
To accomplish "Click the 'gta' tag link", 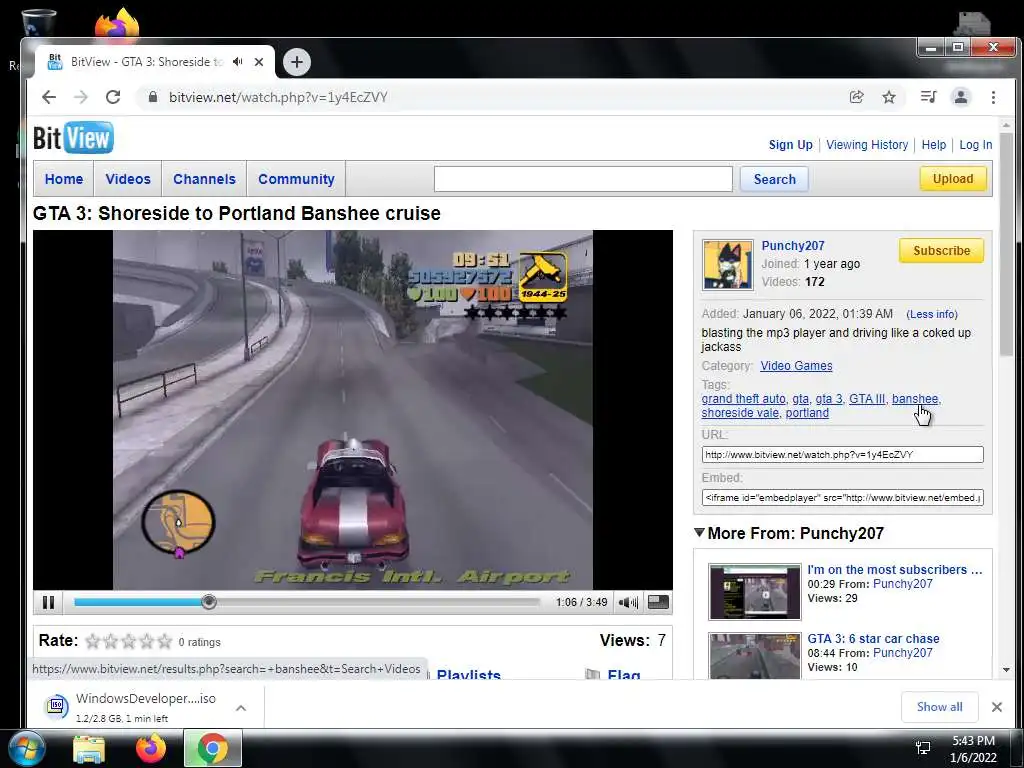I will 801,399.
